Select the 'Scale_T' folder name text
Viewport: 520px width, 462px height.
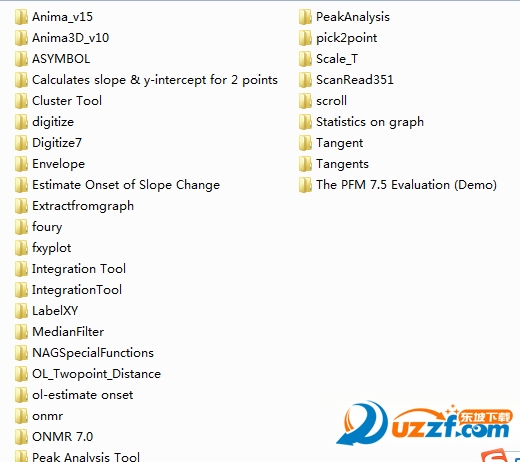[337, 59]
